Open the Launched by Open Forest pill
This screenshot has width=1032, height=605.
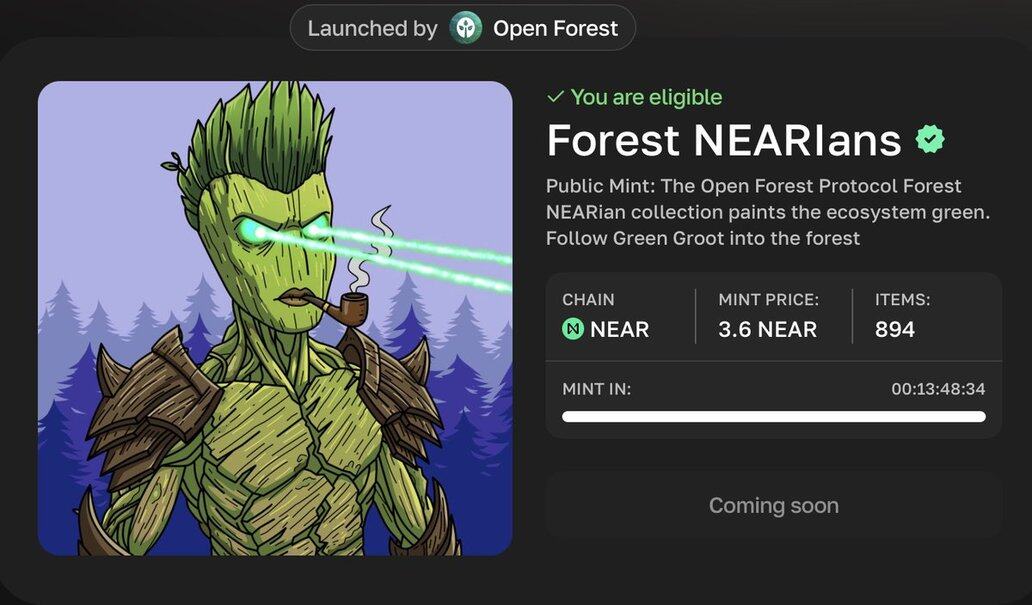click(x=463, y=28)
